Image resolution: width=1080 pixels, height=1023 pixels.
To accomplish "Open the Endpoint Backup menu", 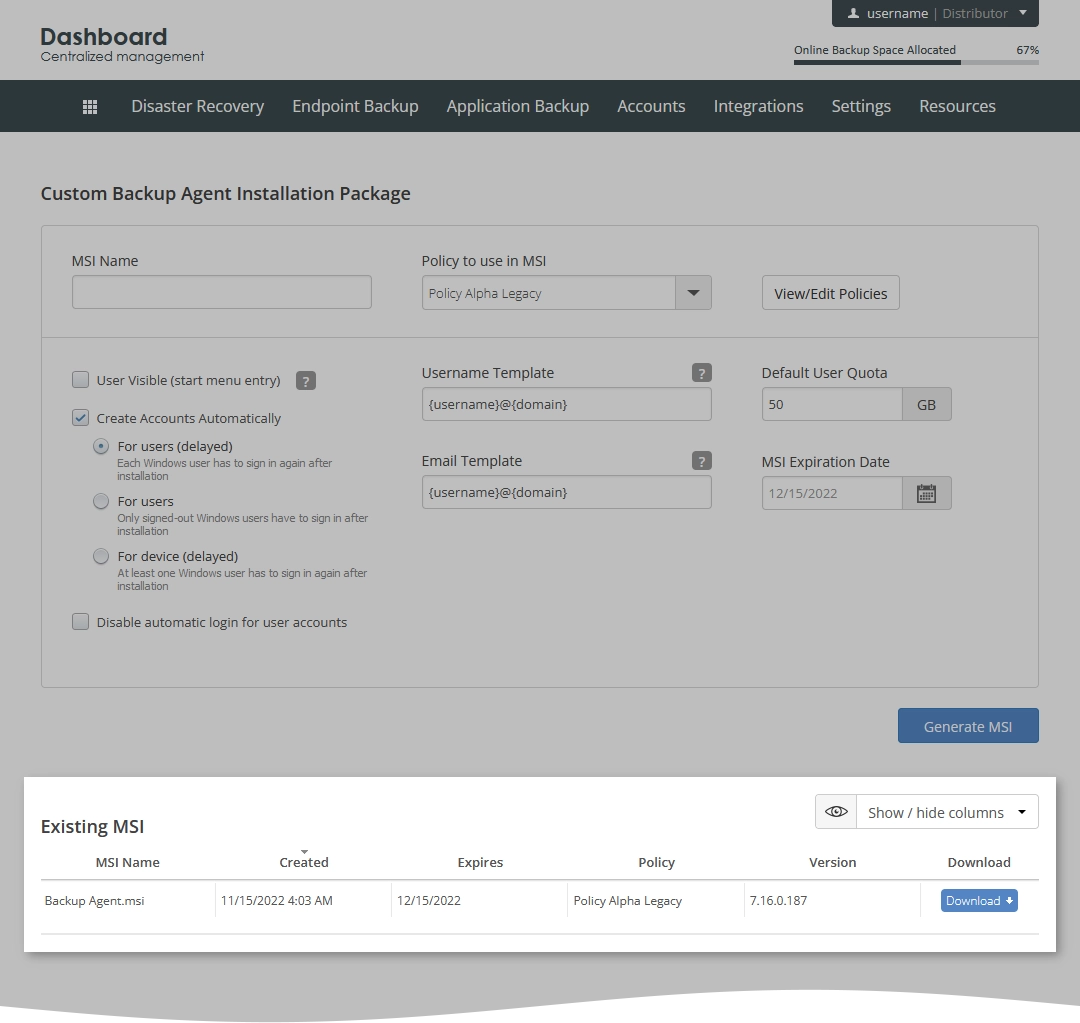I will [355, 106].
